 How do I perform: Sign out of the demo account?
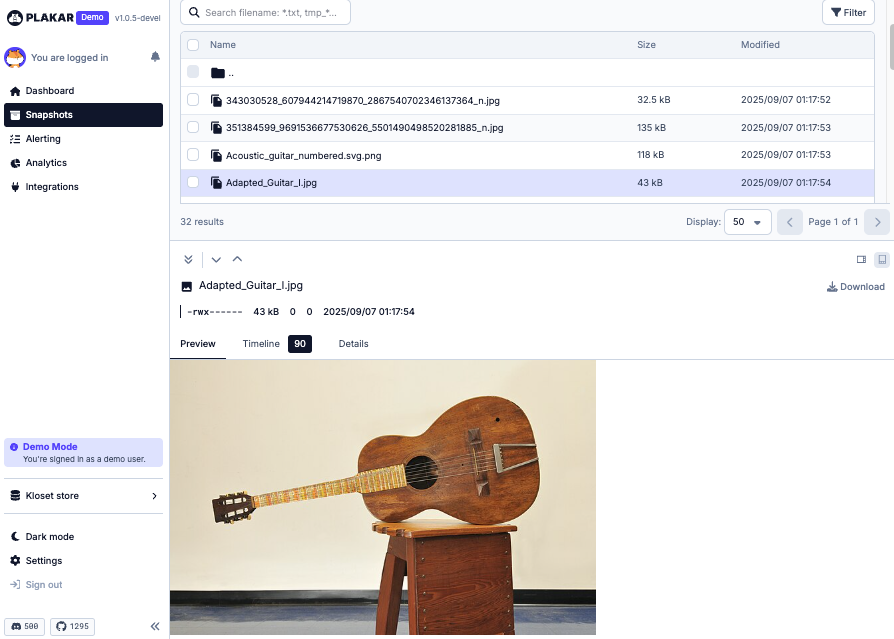click(x=42, y=584)
